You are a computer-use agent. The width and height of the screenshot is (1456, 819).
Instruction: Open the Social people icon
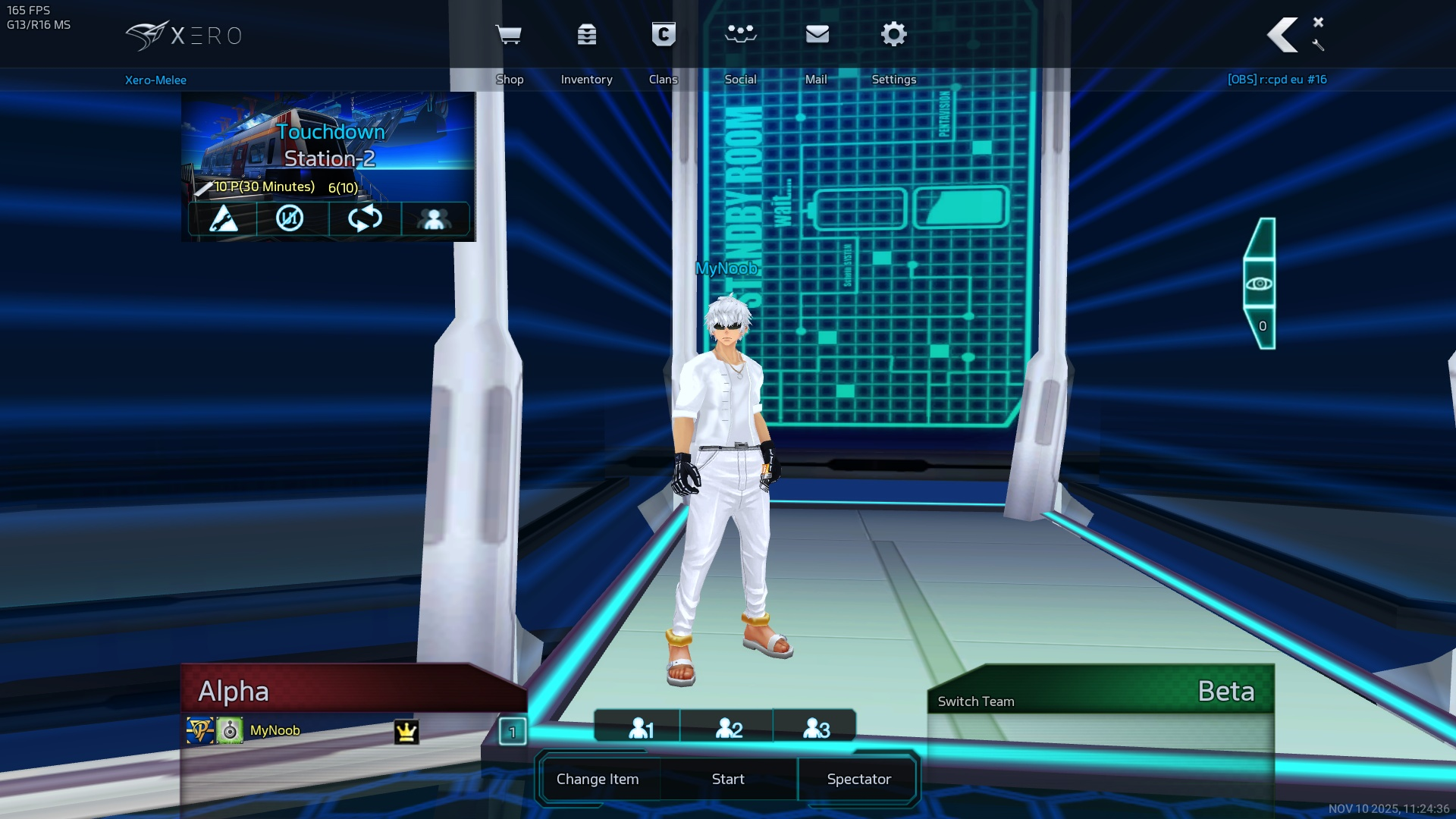pos(740,35)
